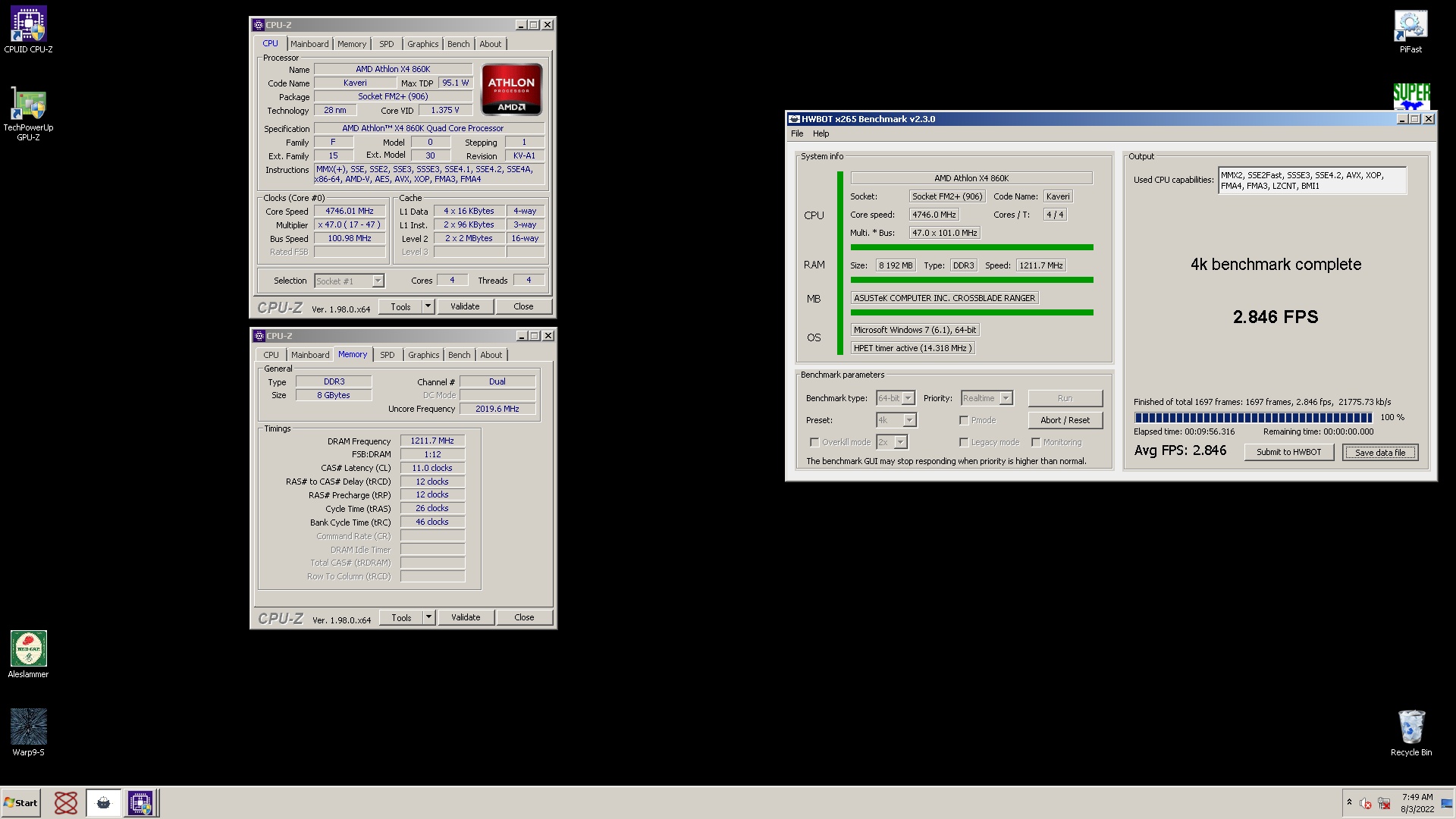
Task: Expand the Overkill mode 2x dropdown
Action: (900, 442)
